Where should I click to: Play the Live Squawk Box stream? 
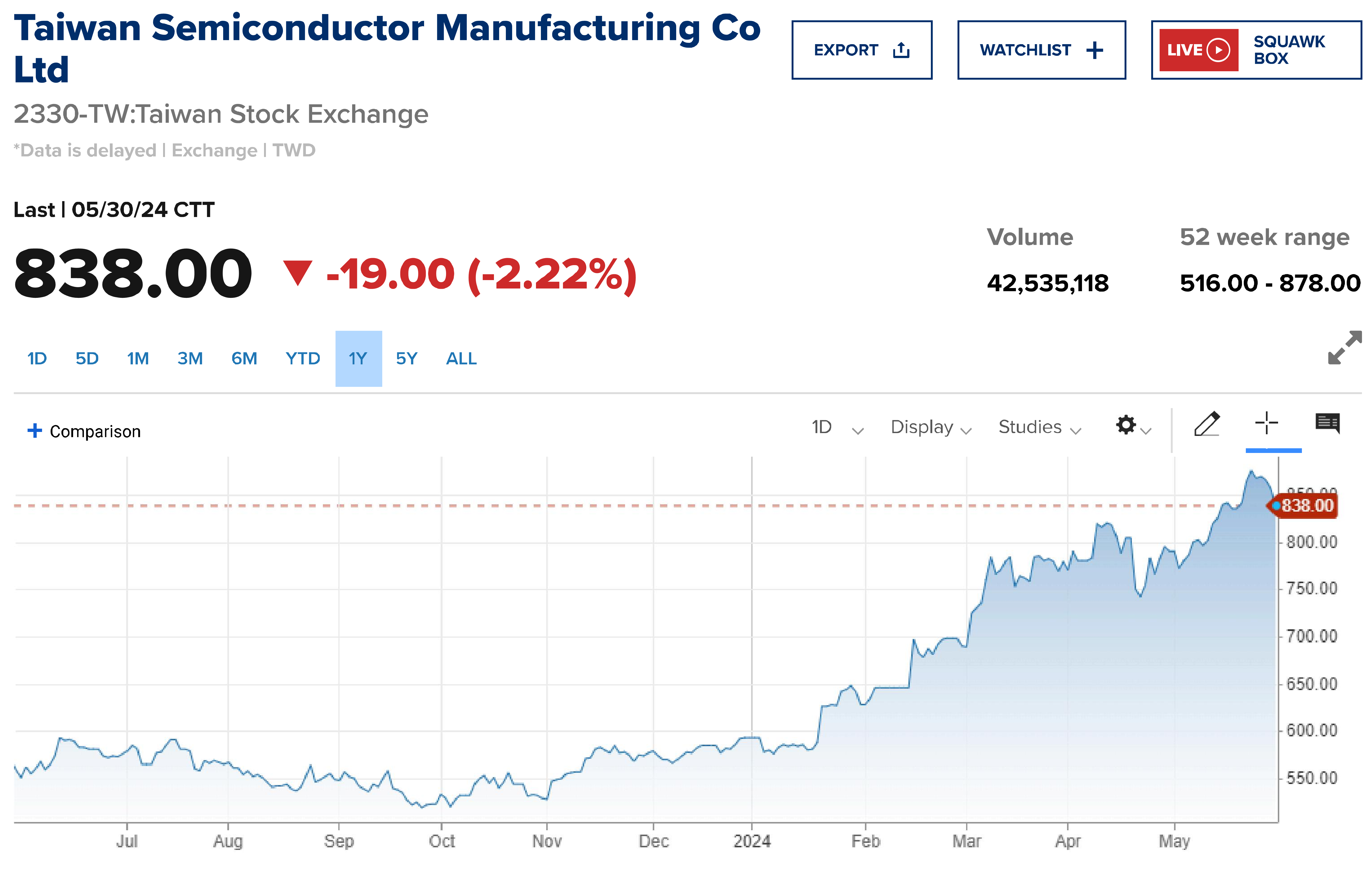point(1218,50)
